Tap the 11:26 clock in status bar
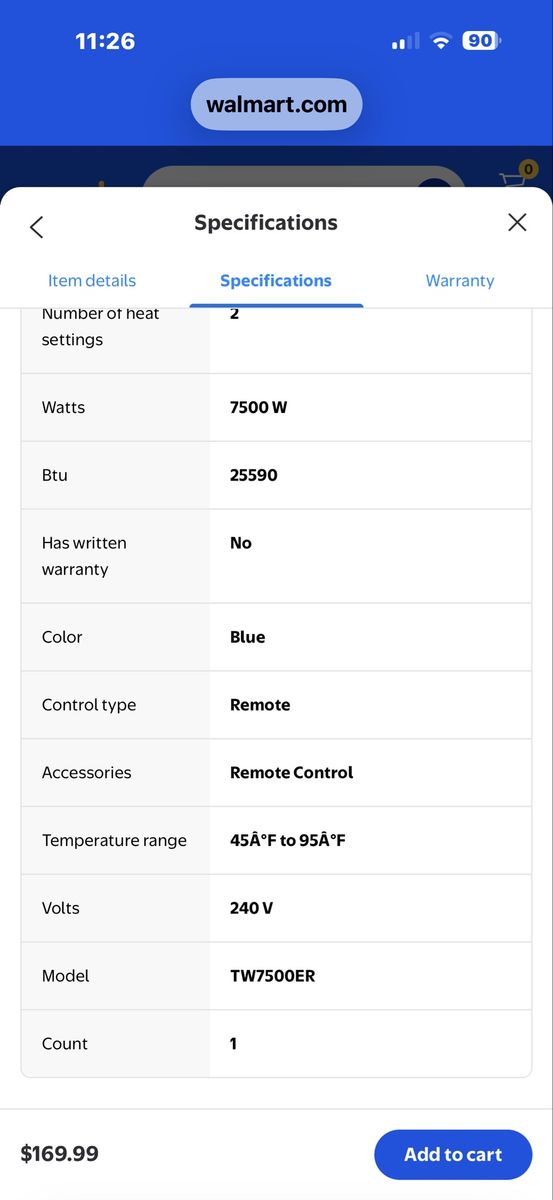This screenshot has width=553, height=1200. point(105,41)
